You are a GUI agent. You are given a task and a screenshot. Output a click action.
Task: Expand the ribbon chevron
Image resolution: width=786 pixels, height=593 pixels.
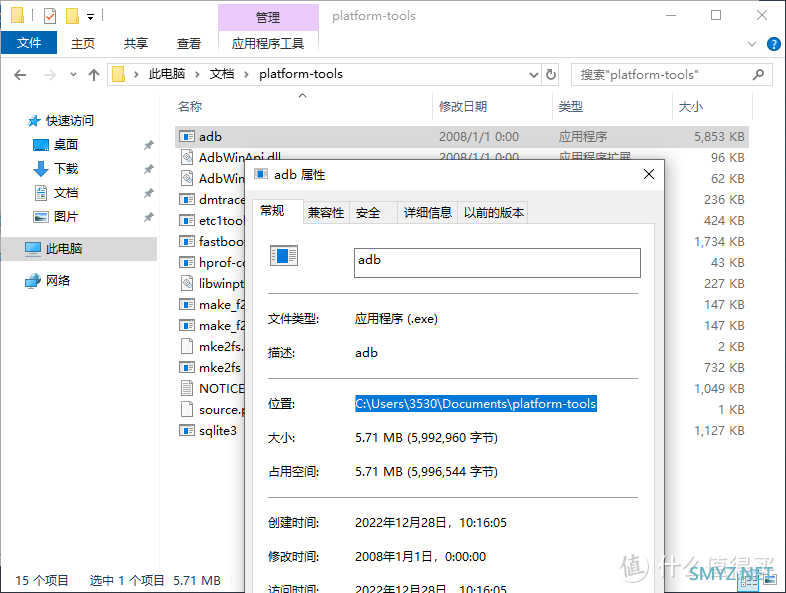[751, 44]
